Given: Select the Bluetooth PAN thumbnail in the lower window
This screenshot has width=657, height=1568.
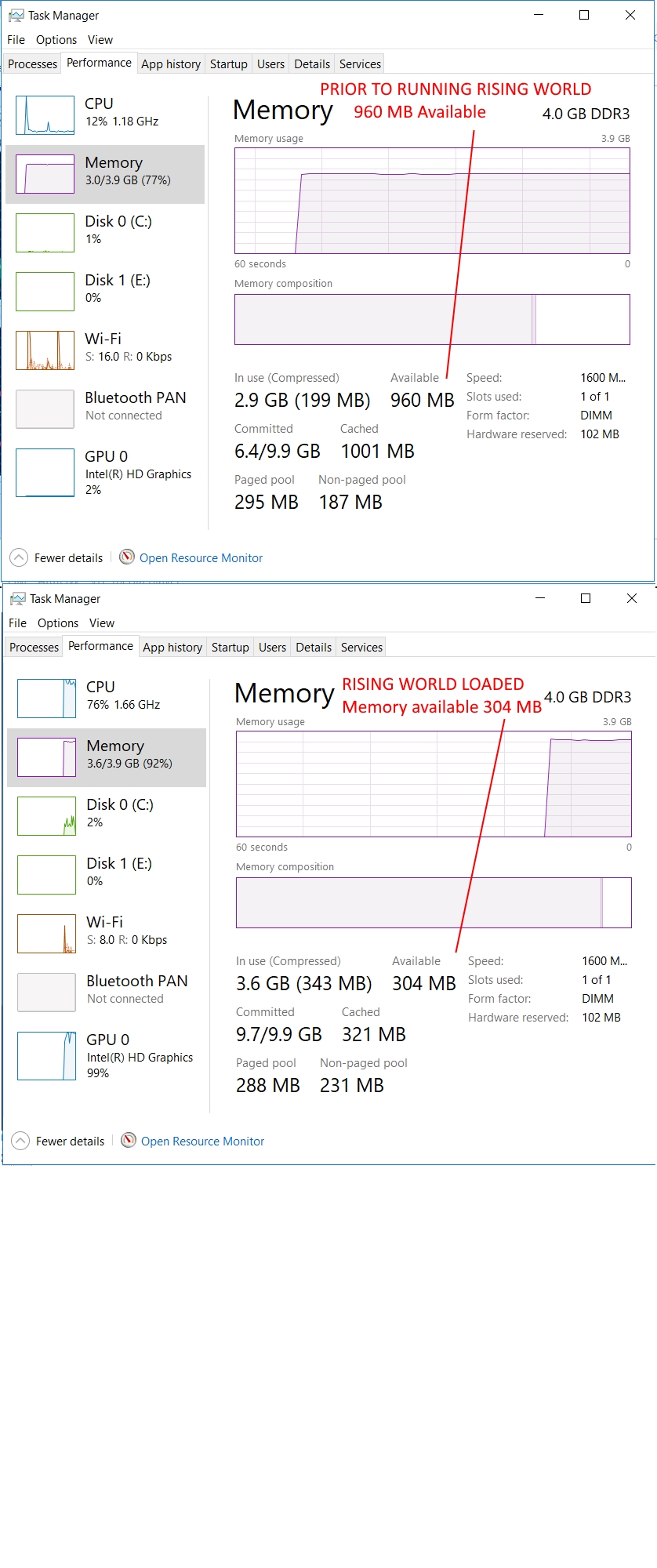Looking at the screenshot, I should click(46, 992).
